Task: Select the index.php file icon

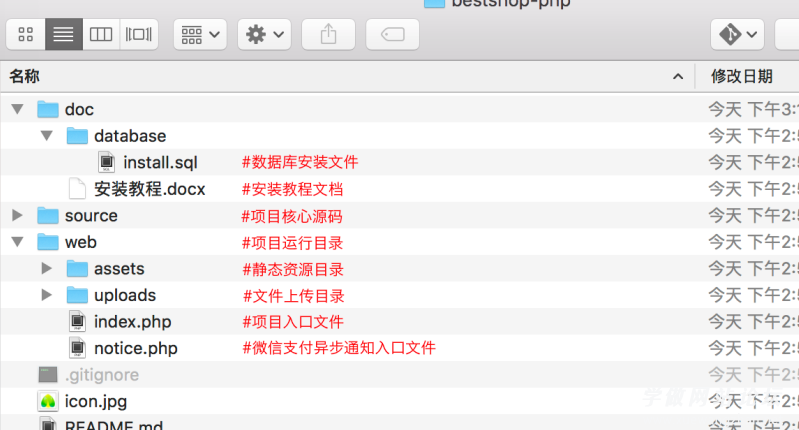Action: (76, 321)
